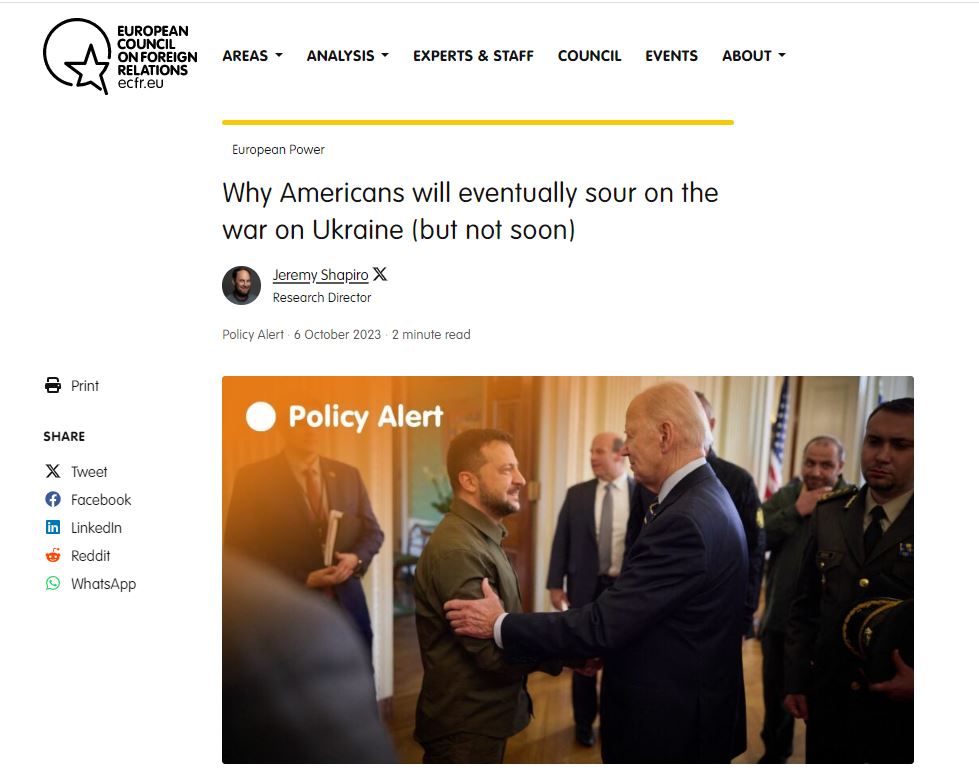Open Jeremy Shapiro's X profile icon
This screenshot has width=979, height=772.
(380, 274)
